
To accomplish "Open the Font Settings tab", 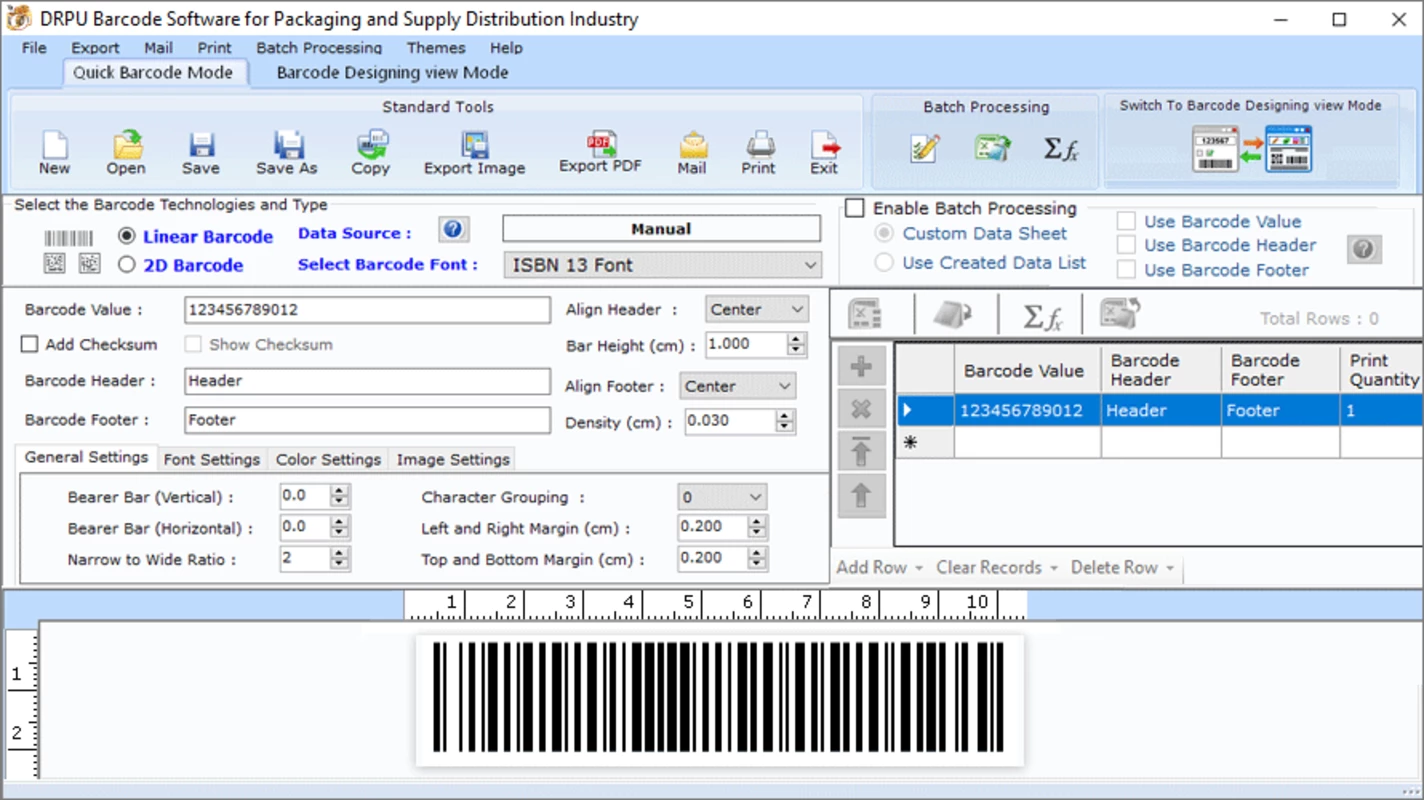I will pyautogui.click(x=212, y=459).
